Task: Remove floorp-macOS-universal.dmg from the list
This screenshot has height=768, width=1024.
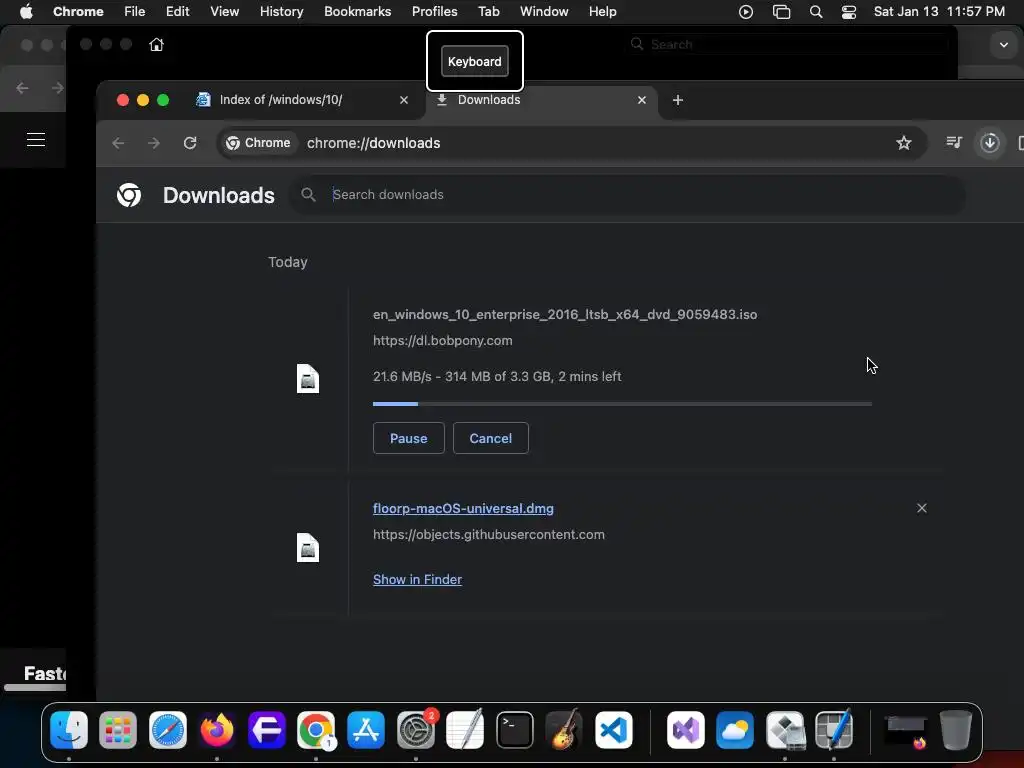Action: (x=921, y=508)
